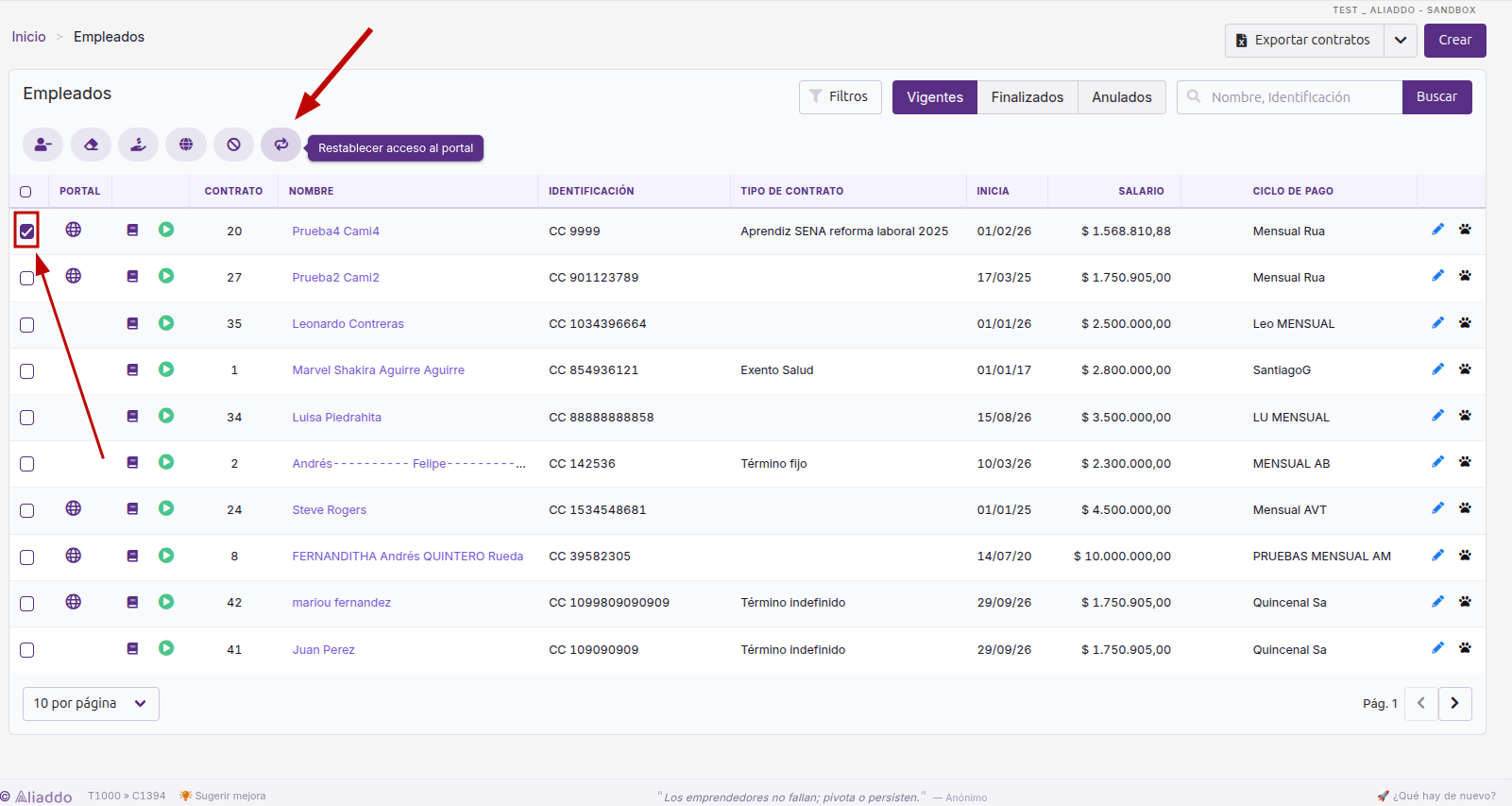Image resolution: width=1512 pixels, height=806 pixels.
Task: Click the book icon in Luisa Piedrahita's row
Action: pyautogui.click(x=132, y=416)
